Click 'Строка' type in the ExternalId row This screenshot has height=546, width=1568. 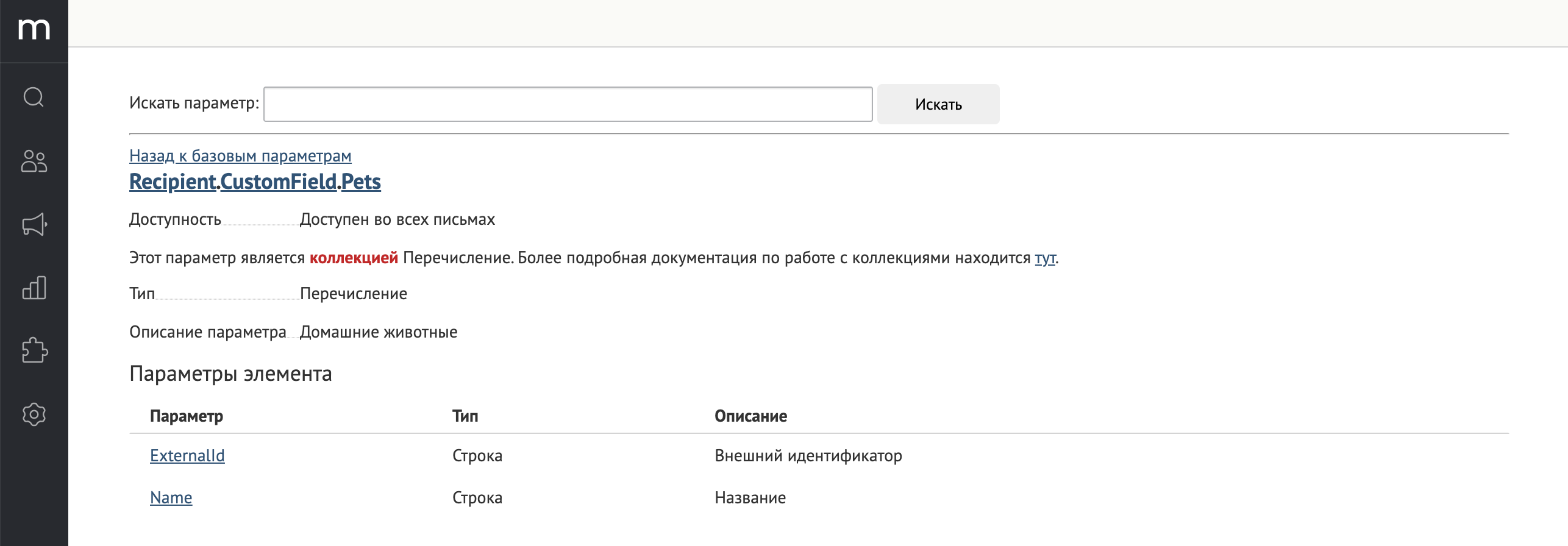(477, 456)
